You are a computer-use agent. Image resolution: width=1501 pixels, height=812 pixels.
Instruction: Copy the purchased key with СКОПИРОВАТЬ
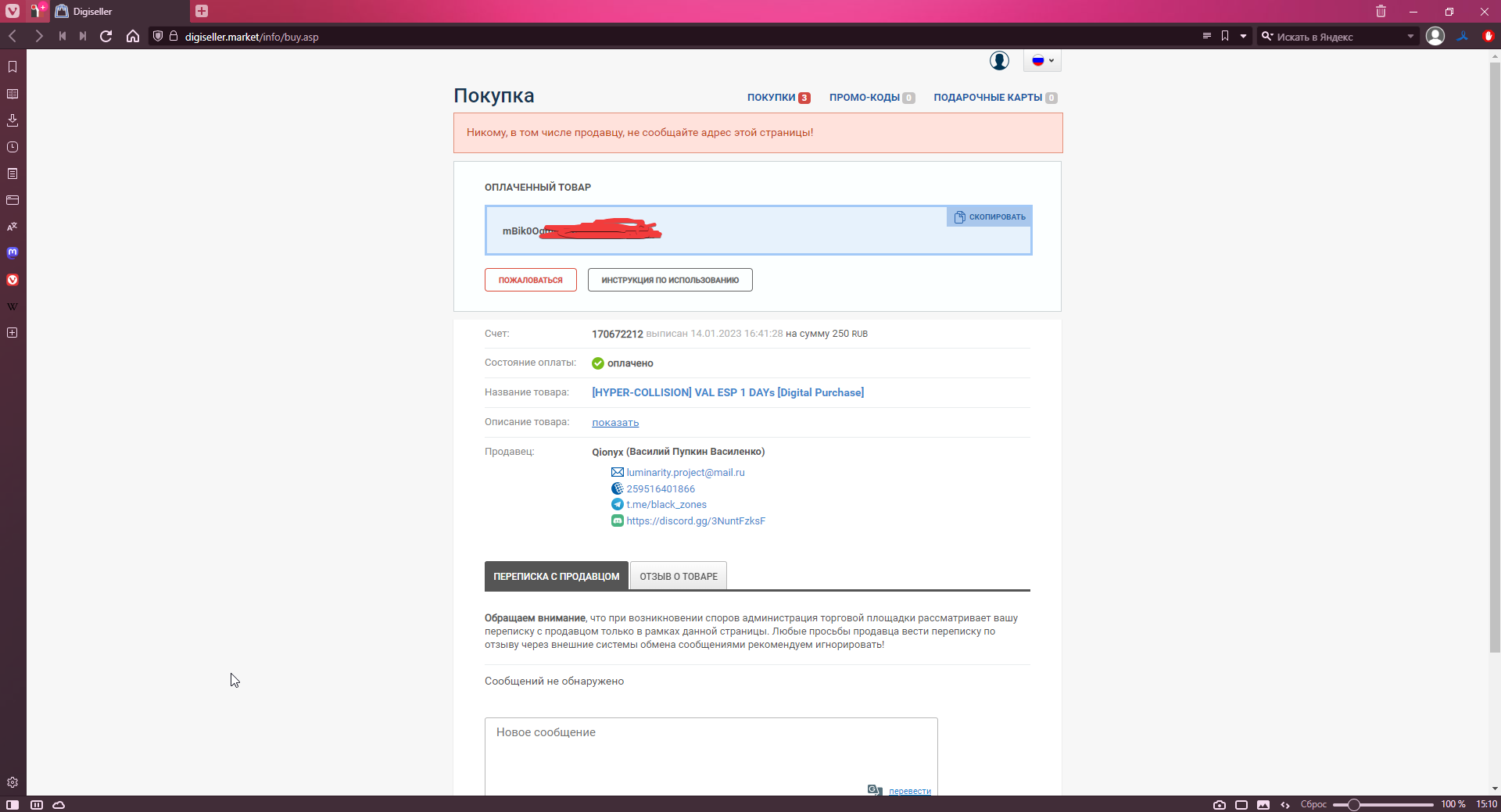click(x=990, y=216)
